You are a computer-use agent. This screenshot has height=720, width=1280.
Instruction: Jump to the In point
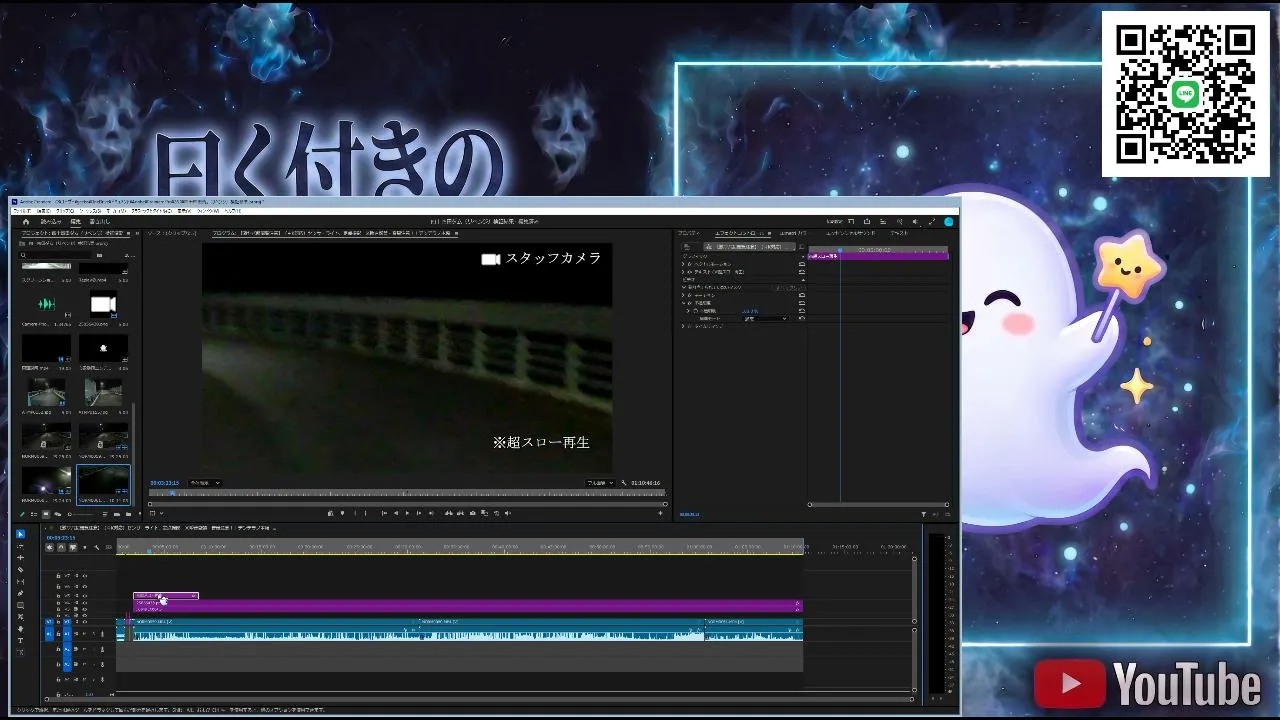click(x=384, y=513)
